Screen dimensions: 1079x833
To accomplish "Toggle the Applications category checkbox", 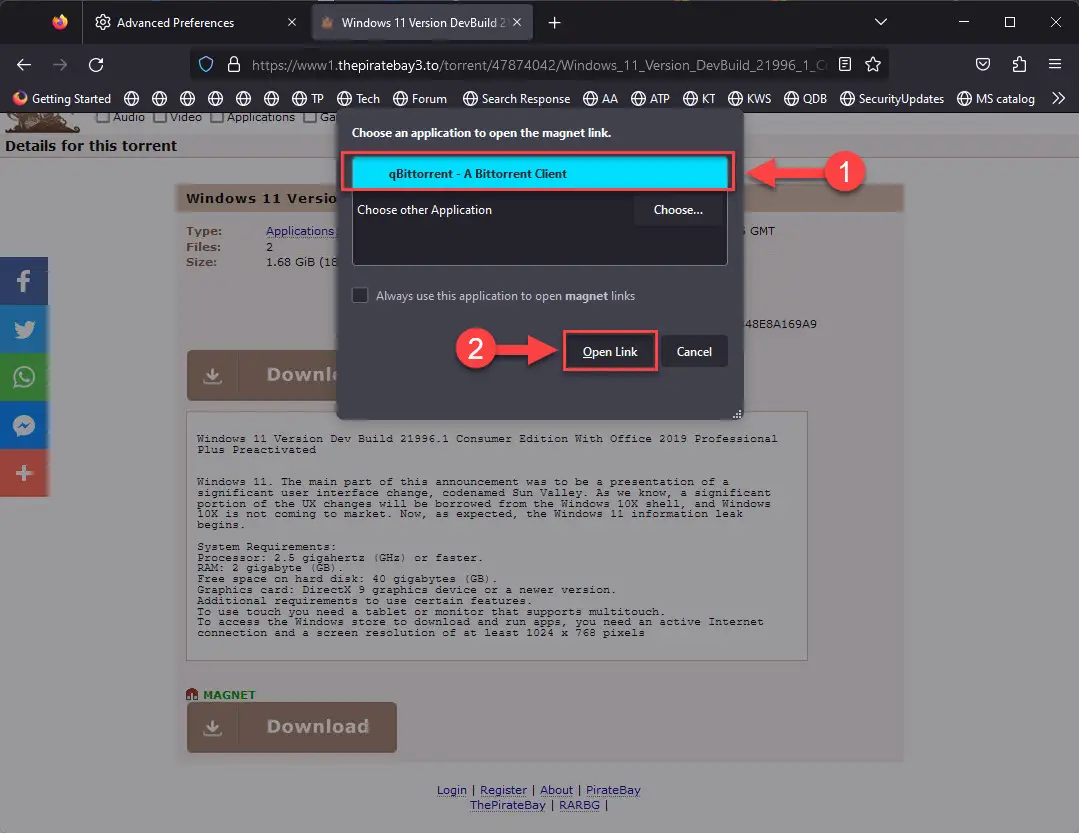I will point(216,117).
